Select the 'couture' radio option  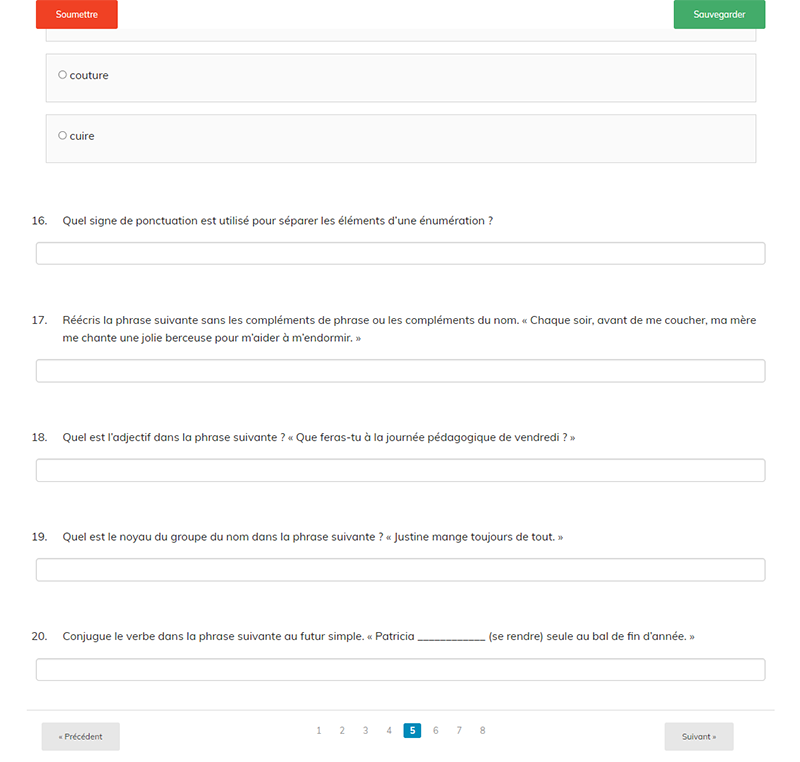pos(63,75)
